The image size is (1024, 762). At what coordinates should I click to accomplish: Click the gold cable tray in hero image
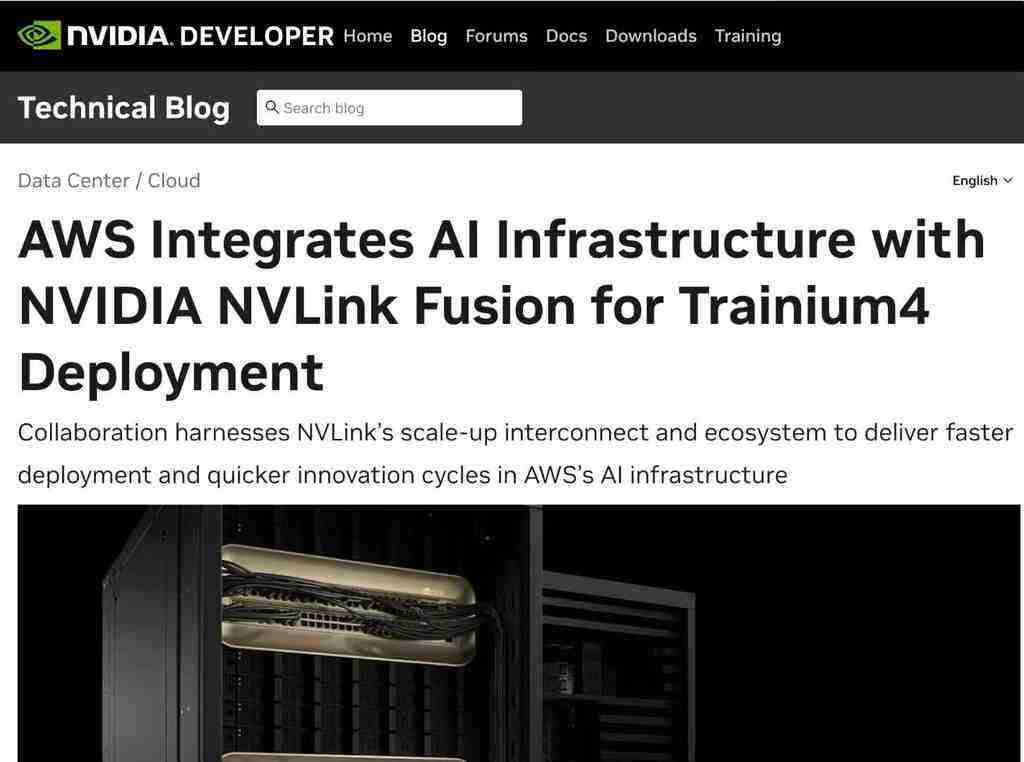point(350,605)
